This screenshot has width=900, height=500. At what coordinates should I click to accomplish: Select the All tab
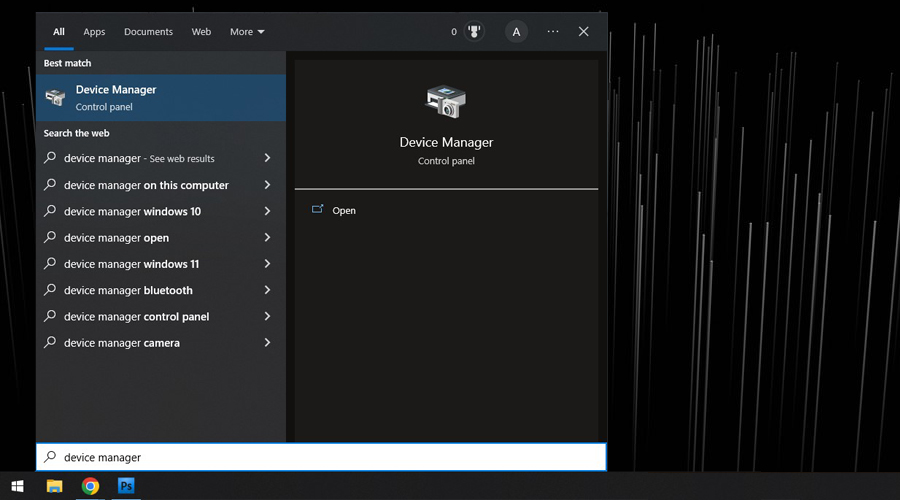59,32
